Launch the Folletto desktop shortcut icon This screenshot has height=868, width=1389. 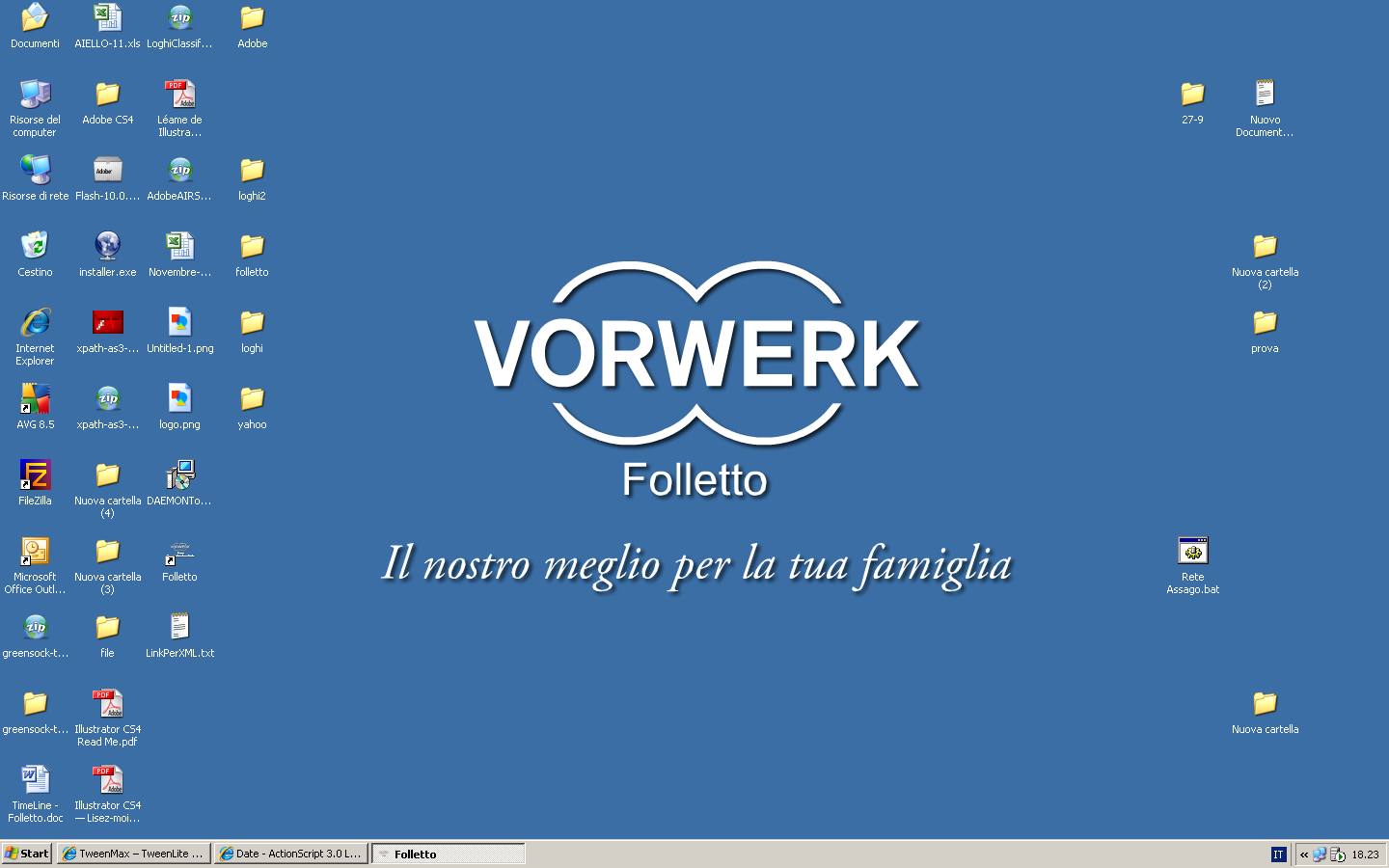[x=179, y=551]
